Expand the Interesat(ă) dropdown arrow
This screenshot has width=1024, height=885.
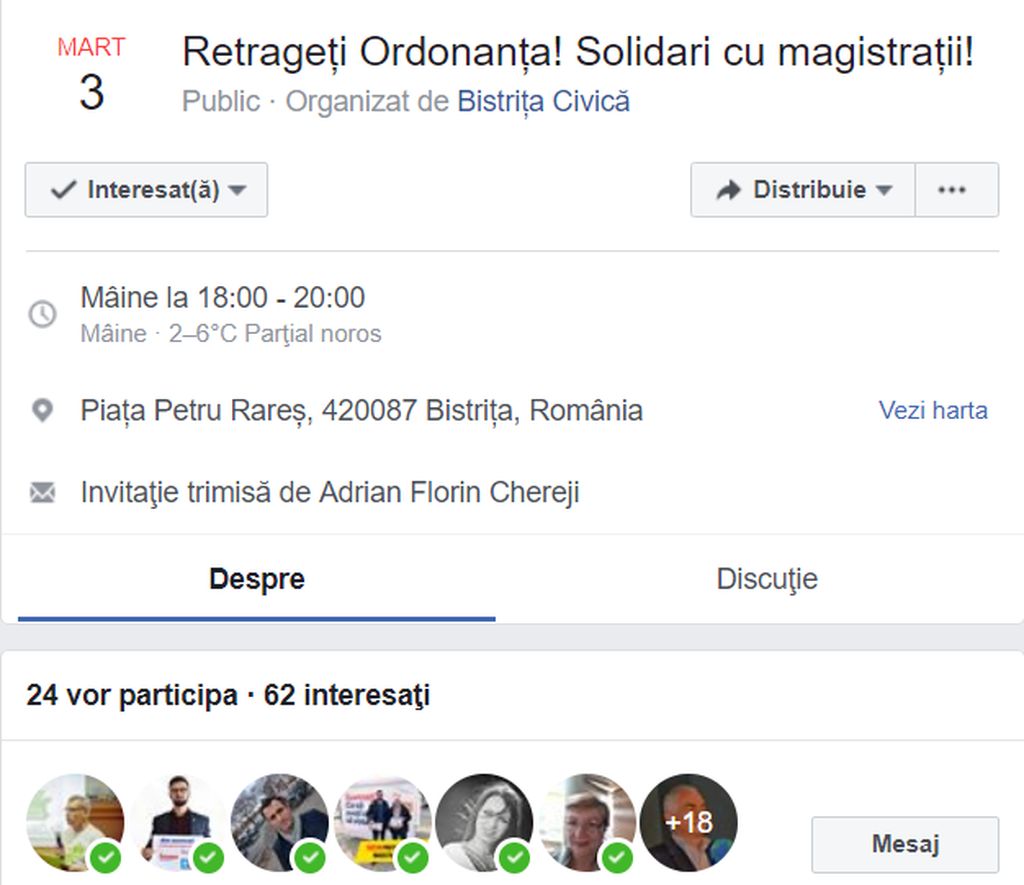tap(237, 190)
